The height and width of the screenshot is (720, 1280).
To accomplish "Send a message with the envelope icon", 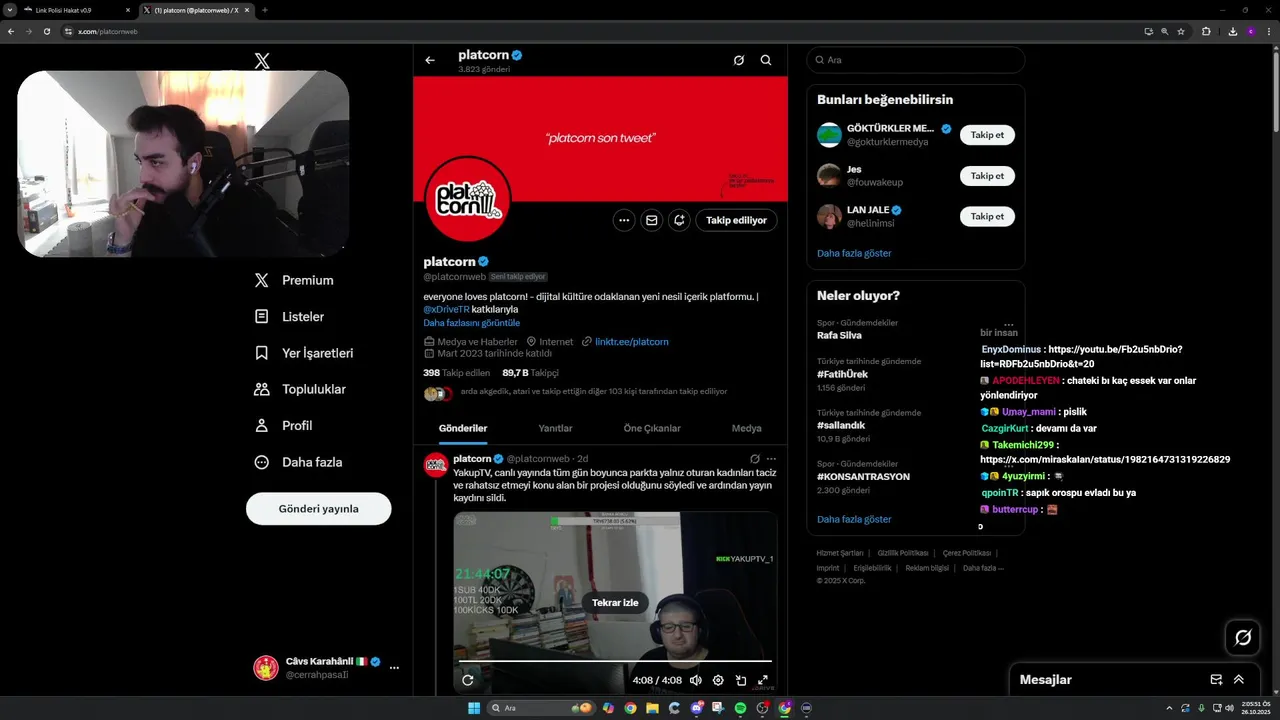I will pos(651,220).
